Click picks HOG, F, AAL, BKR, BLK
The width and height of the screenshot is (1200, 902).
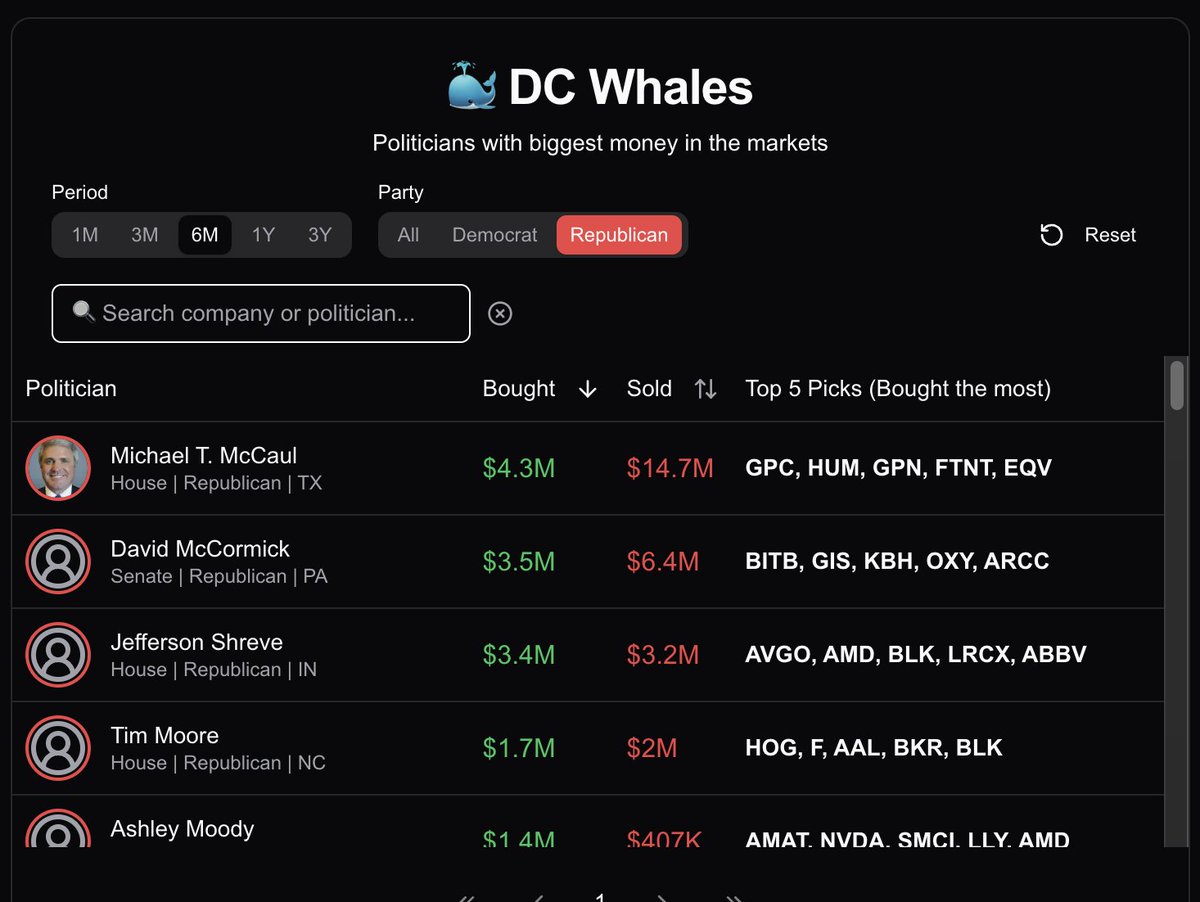pos(874,748)
